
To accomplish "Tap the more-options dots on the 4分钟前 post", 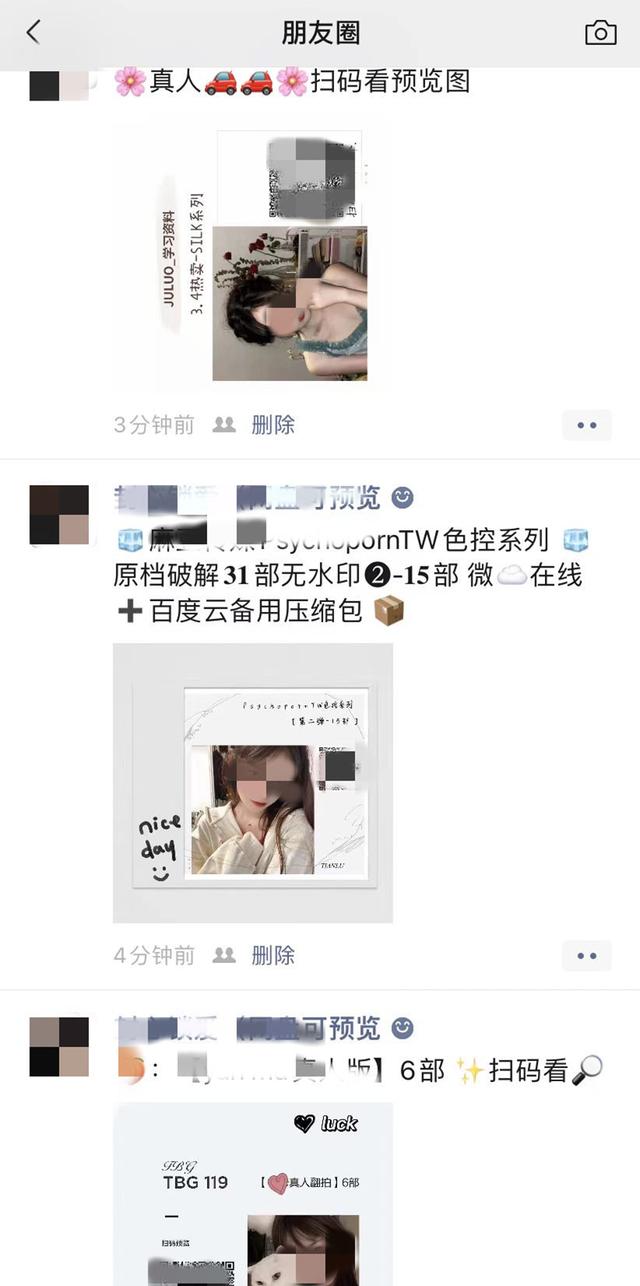I will pyautogui.click(x=587, y=955).
